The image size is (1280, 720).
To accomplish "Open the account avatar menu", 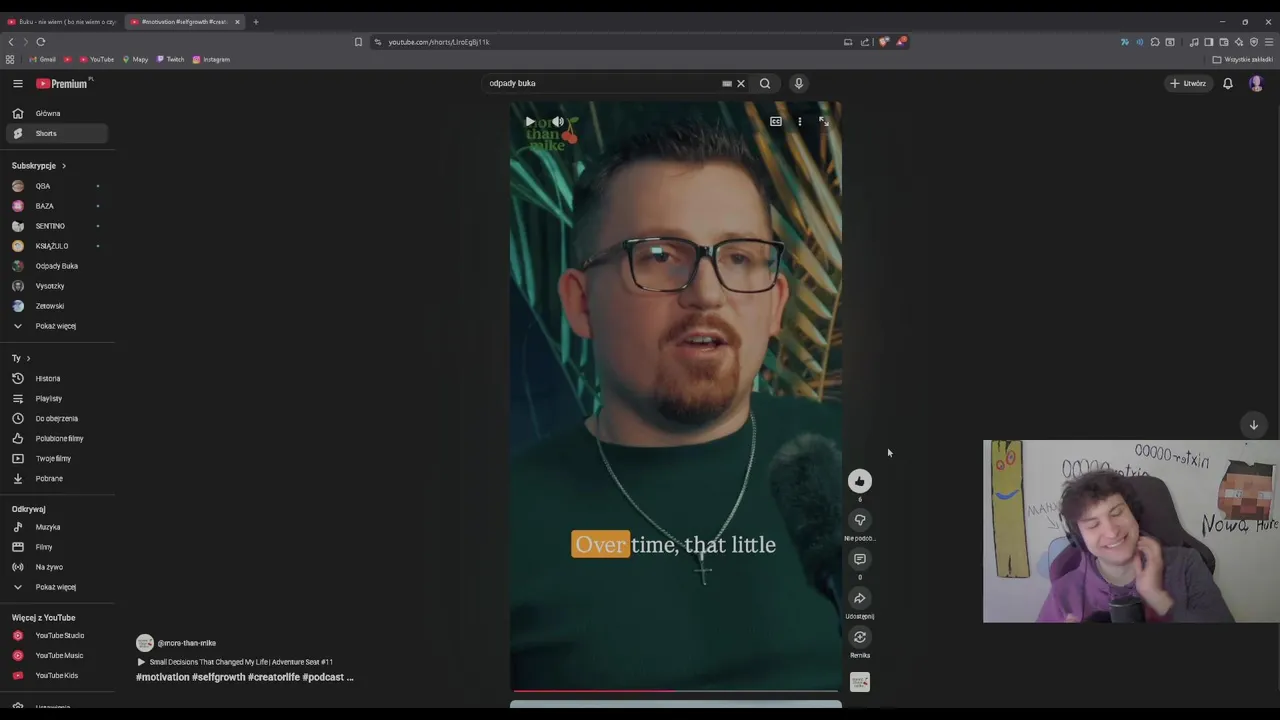I will click(x=1256, y=84).
